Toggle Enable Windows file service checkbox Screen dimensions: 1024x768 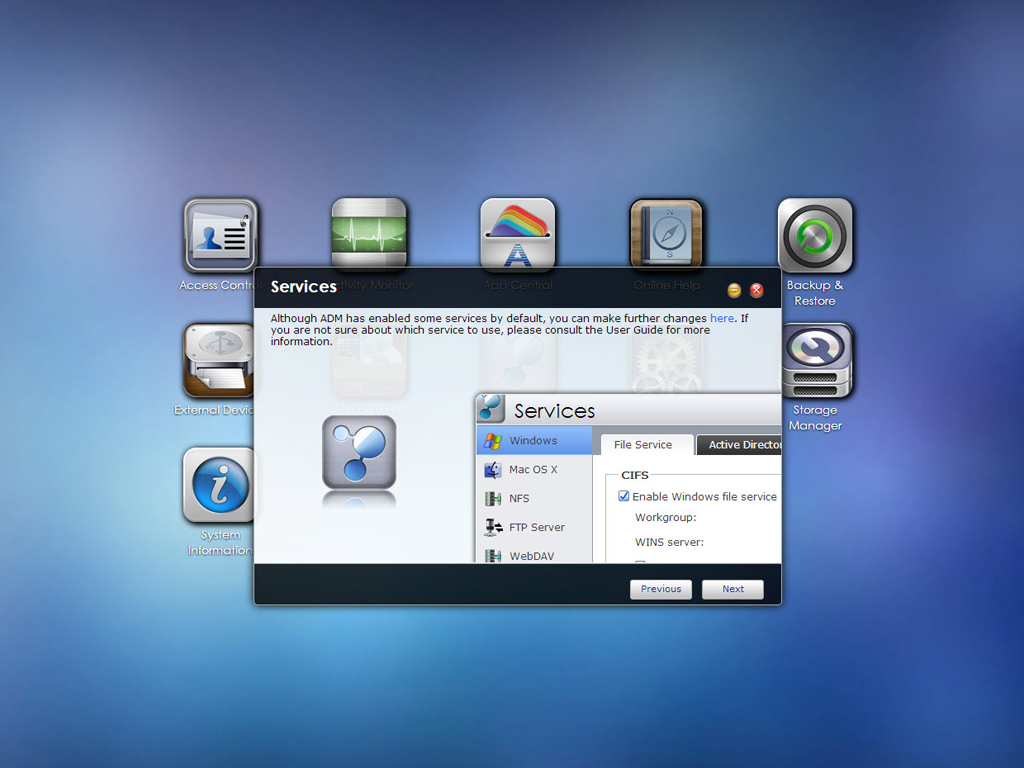[624, 496]
